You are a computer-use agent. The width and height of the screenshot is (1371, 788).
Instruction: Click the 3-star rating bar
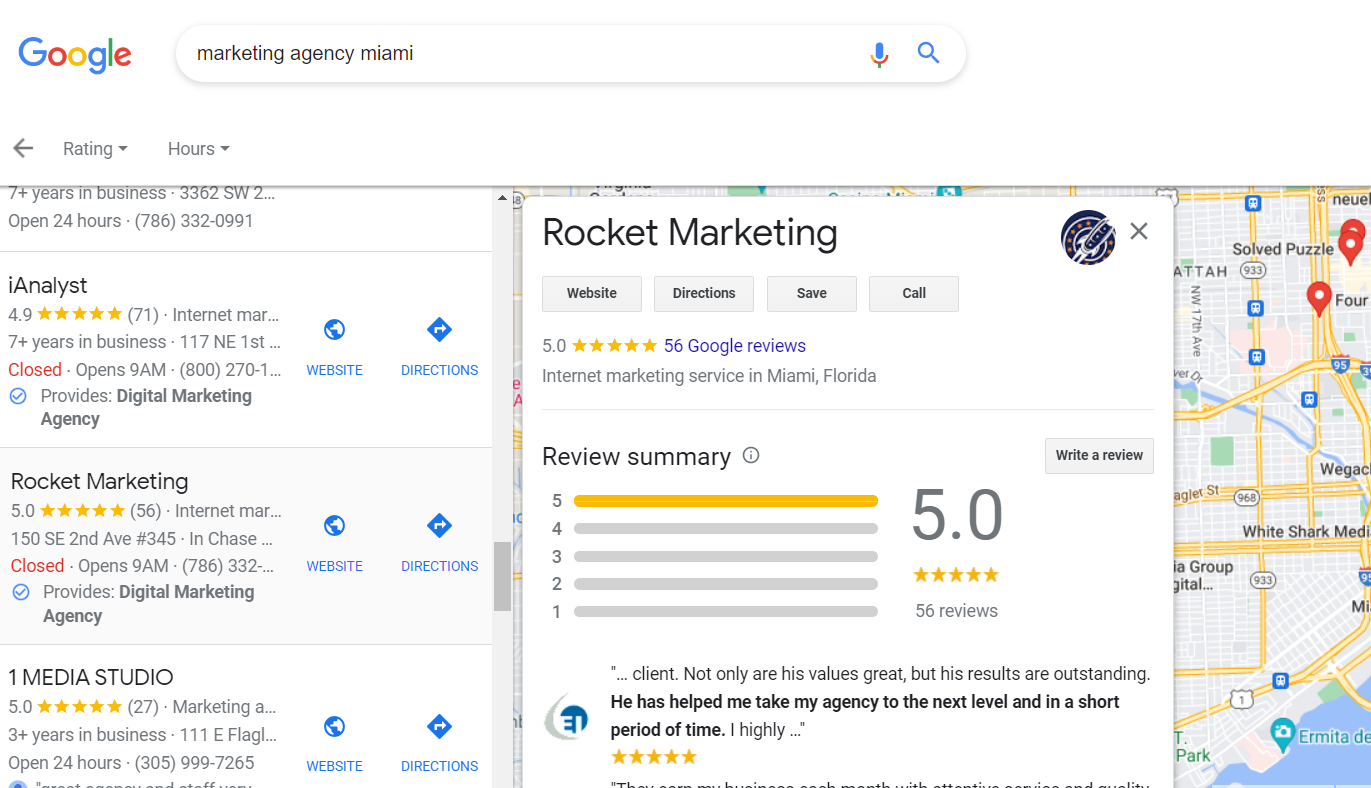pos(726,556)
